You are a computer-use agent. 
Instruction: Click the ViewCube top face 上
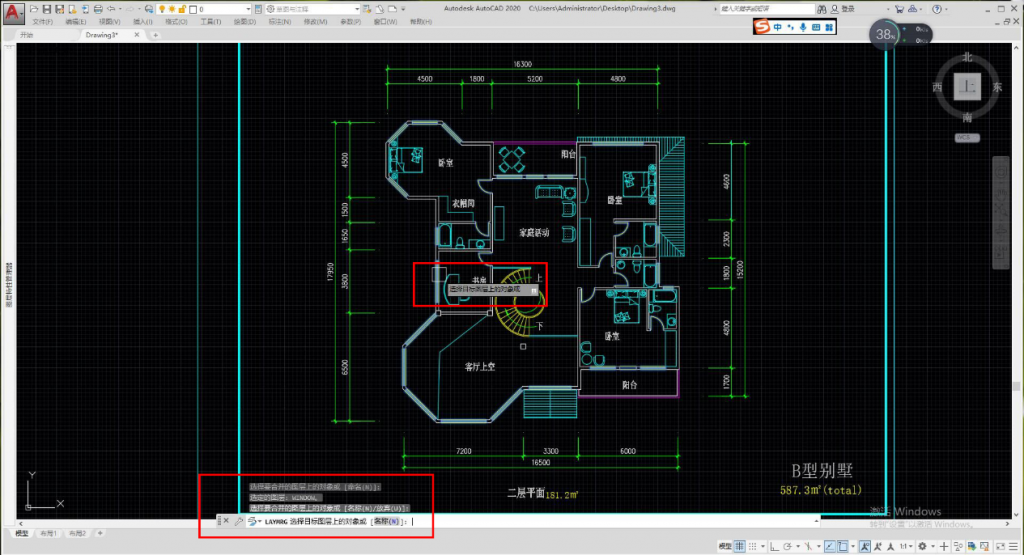967,87
